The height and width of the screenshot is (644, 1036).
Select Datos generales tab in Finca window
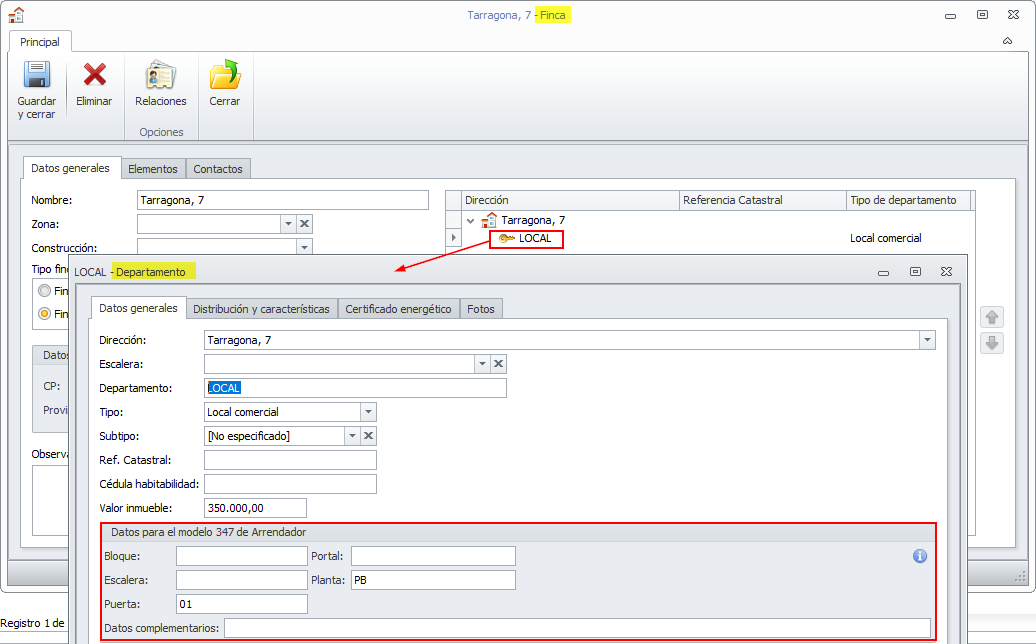71,168
